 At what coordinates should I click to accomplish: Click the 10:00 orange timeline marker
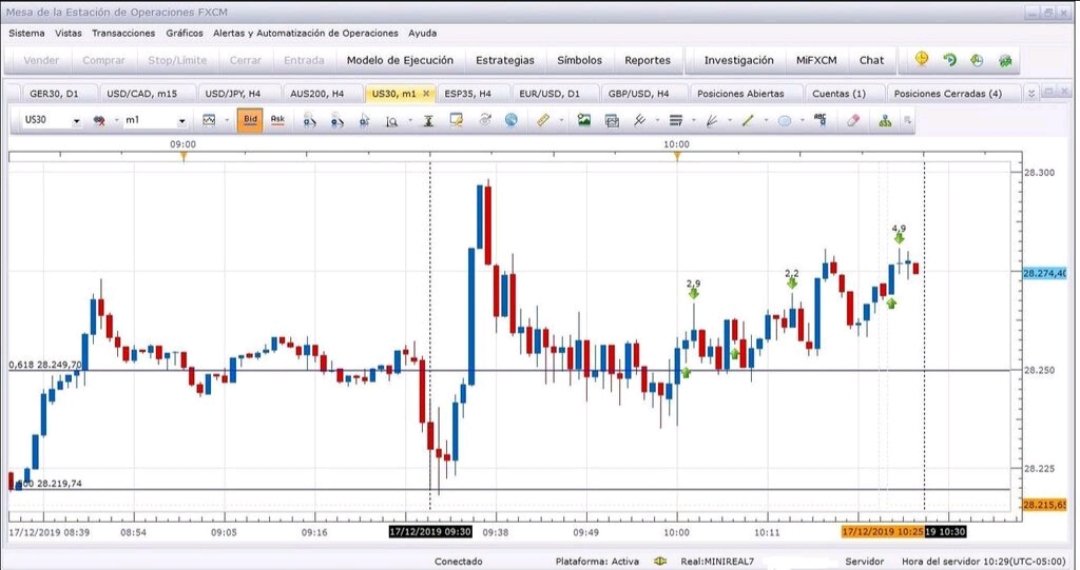[x=677, y=156]
